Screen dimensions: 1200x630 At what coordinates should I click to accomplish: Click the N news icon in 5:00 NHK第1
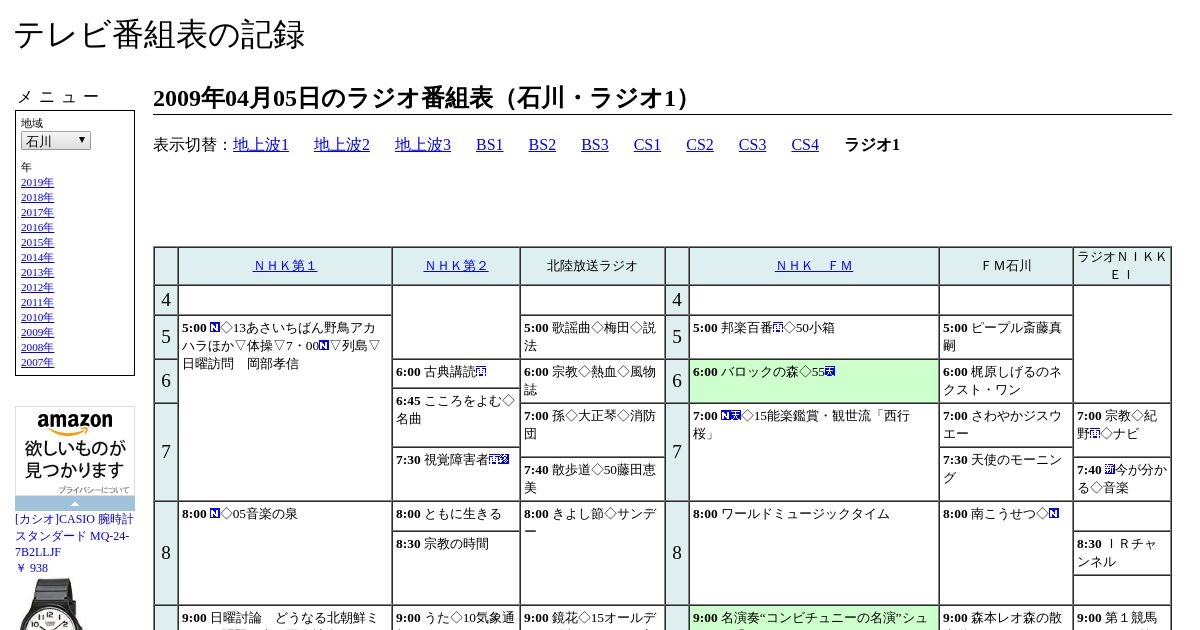215,328
